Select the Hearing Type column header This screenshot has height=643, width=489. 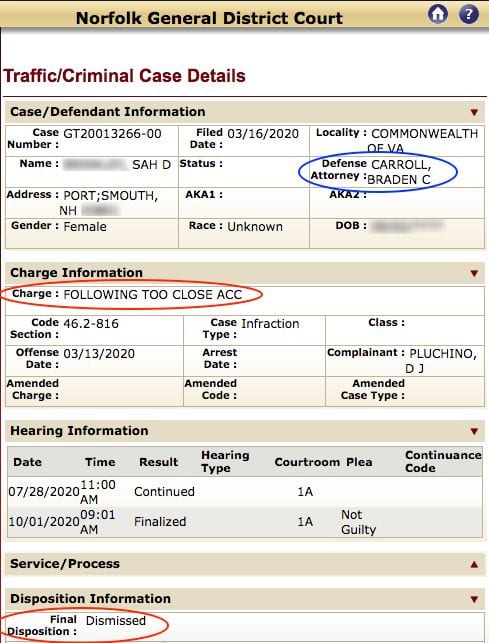225,462
